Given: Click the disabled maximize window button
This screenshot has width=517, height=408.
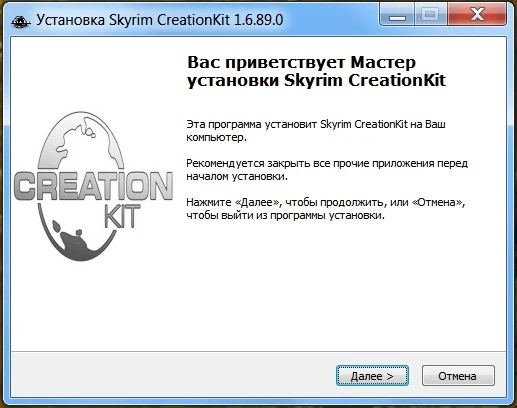Looking at the screenshot, I should coord(430,15).
